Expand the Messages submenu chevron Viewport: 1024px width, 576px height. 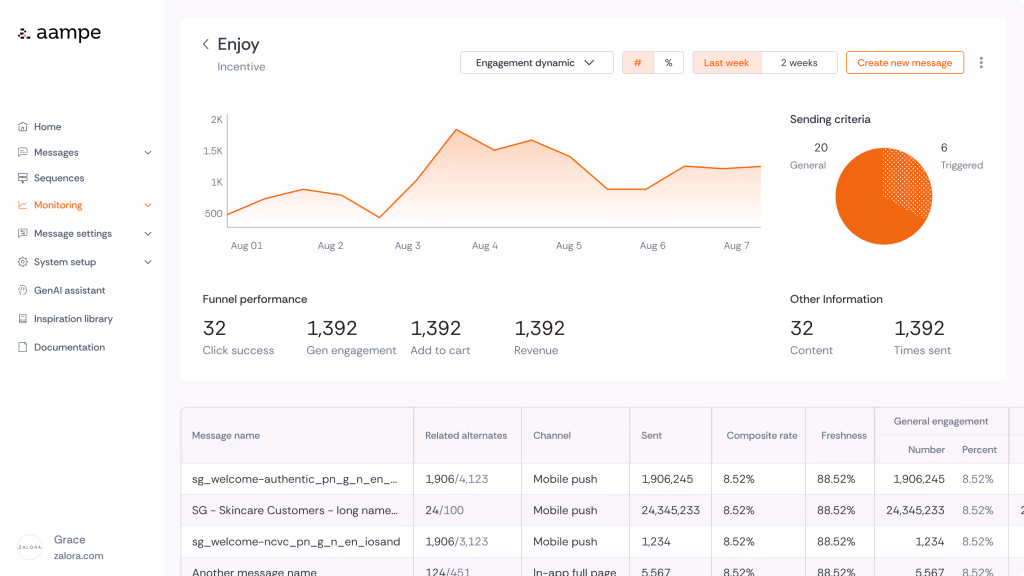pos(148,152)
